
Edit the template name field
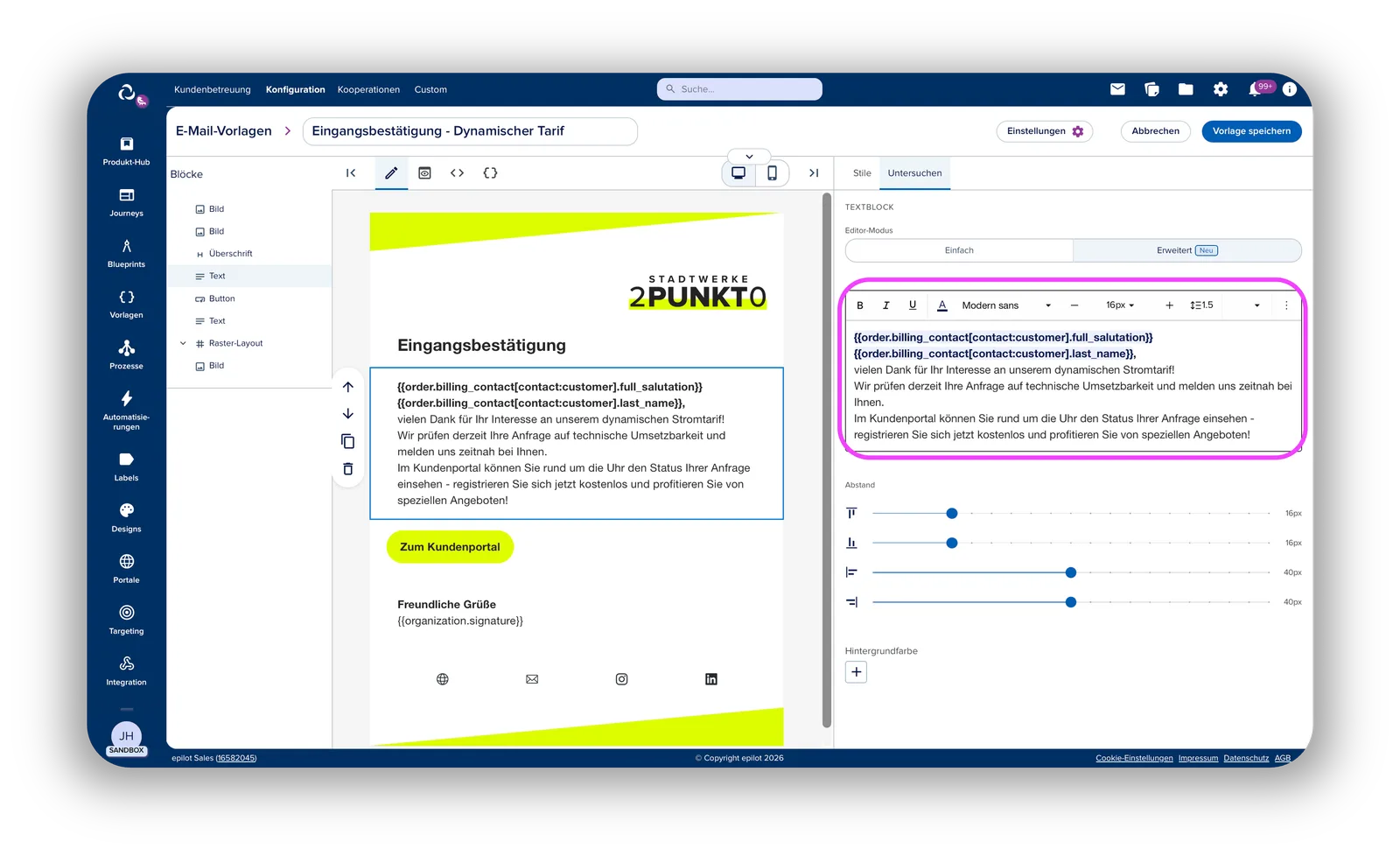point(470,131)
